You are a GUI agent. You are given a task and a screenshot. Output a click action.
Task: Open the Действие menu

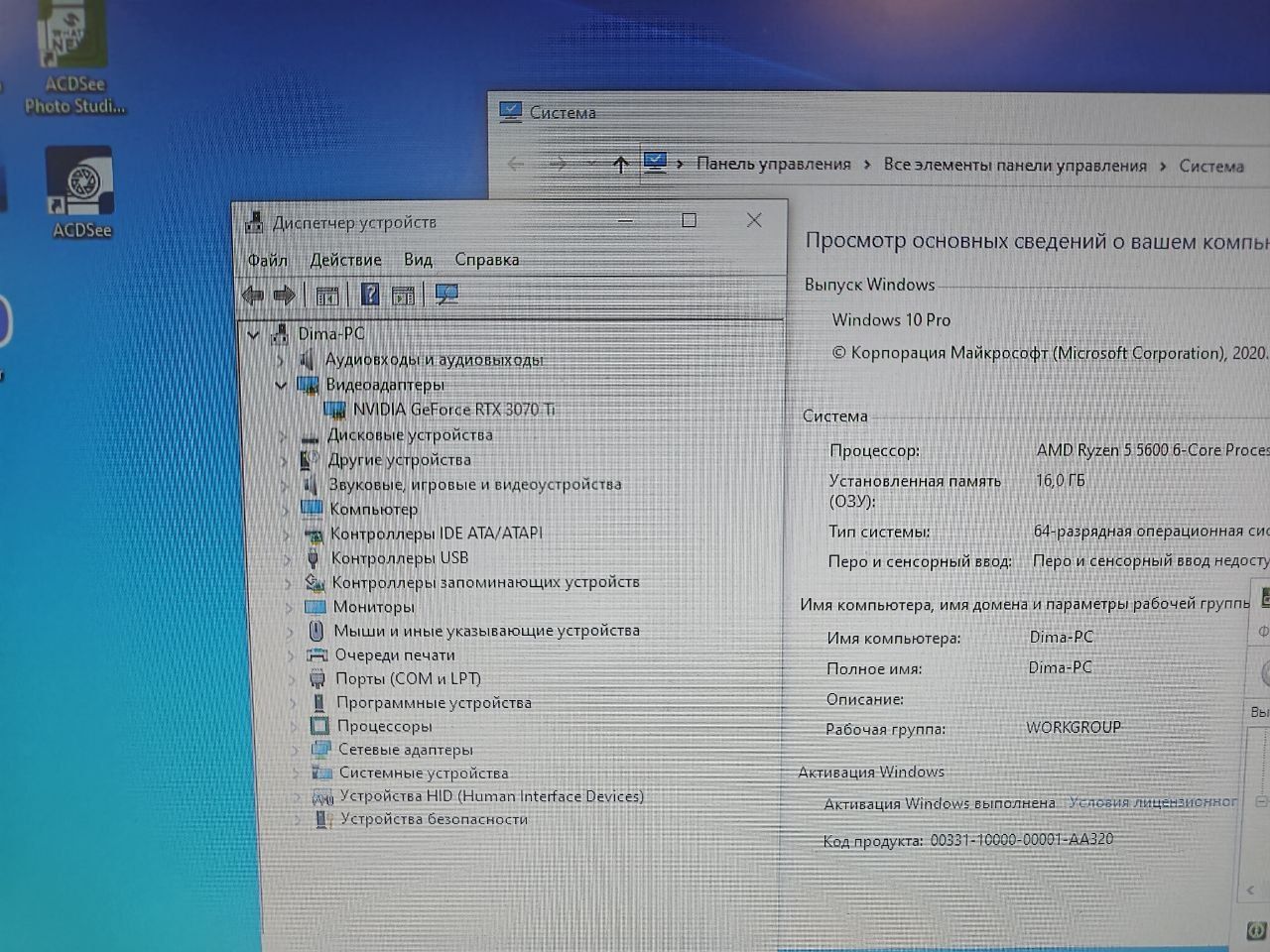pyautogui.click(x=345, y=260)
